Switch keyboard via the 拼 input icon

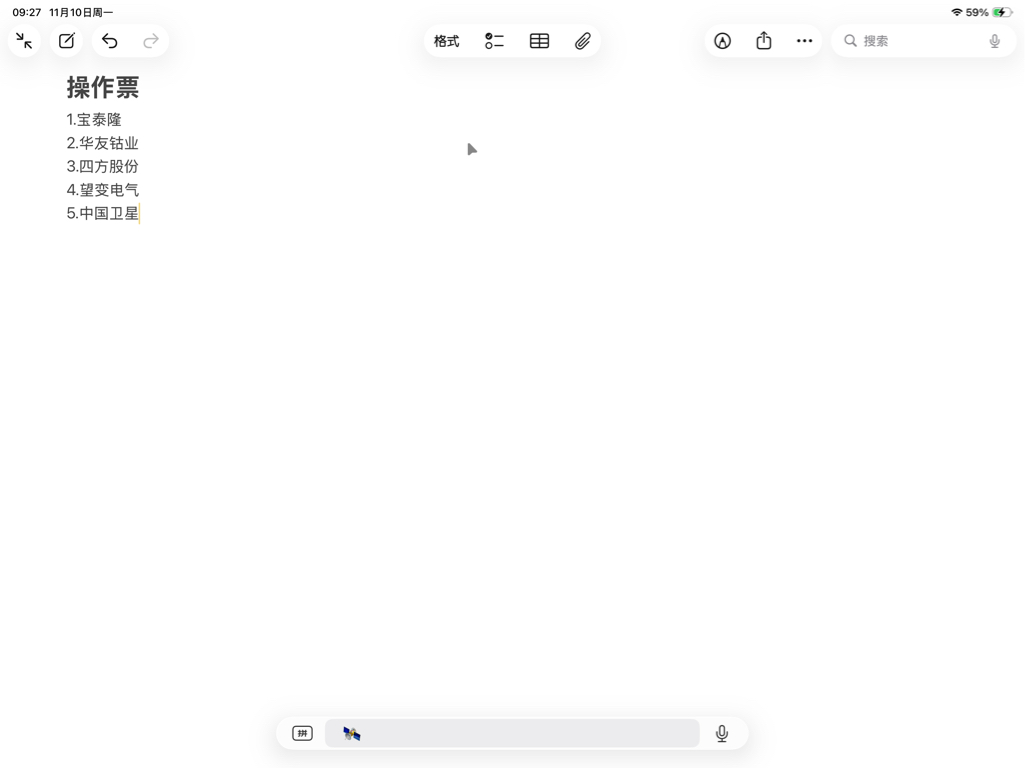coord(302,733)
